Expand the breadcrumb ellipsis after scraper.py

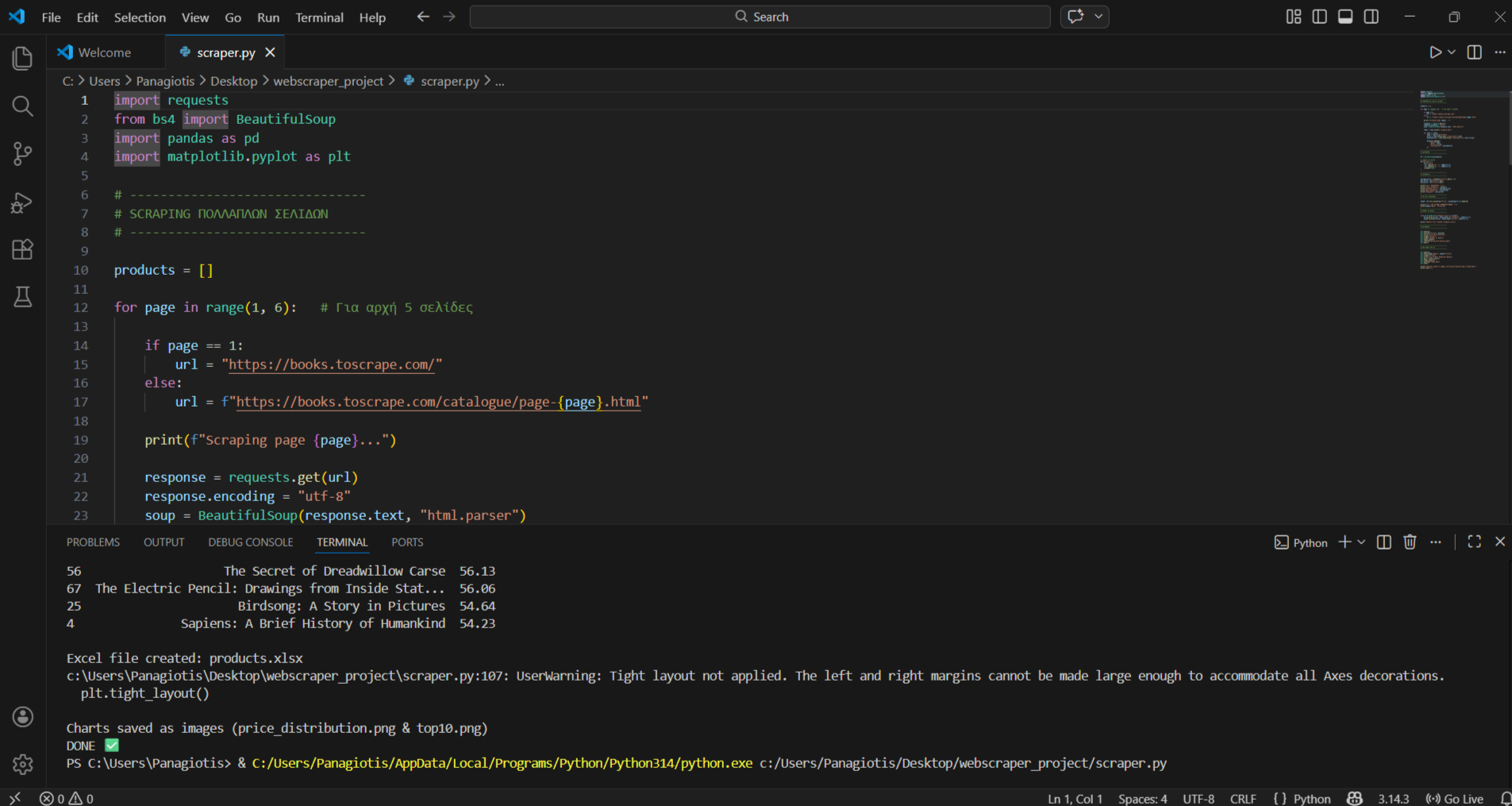(x=500, y=81)
